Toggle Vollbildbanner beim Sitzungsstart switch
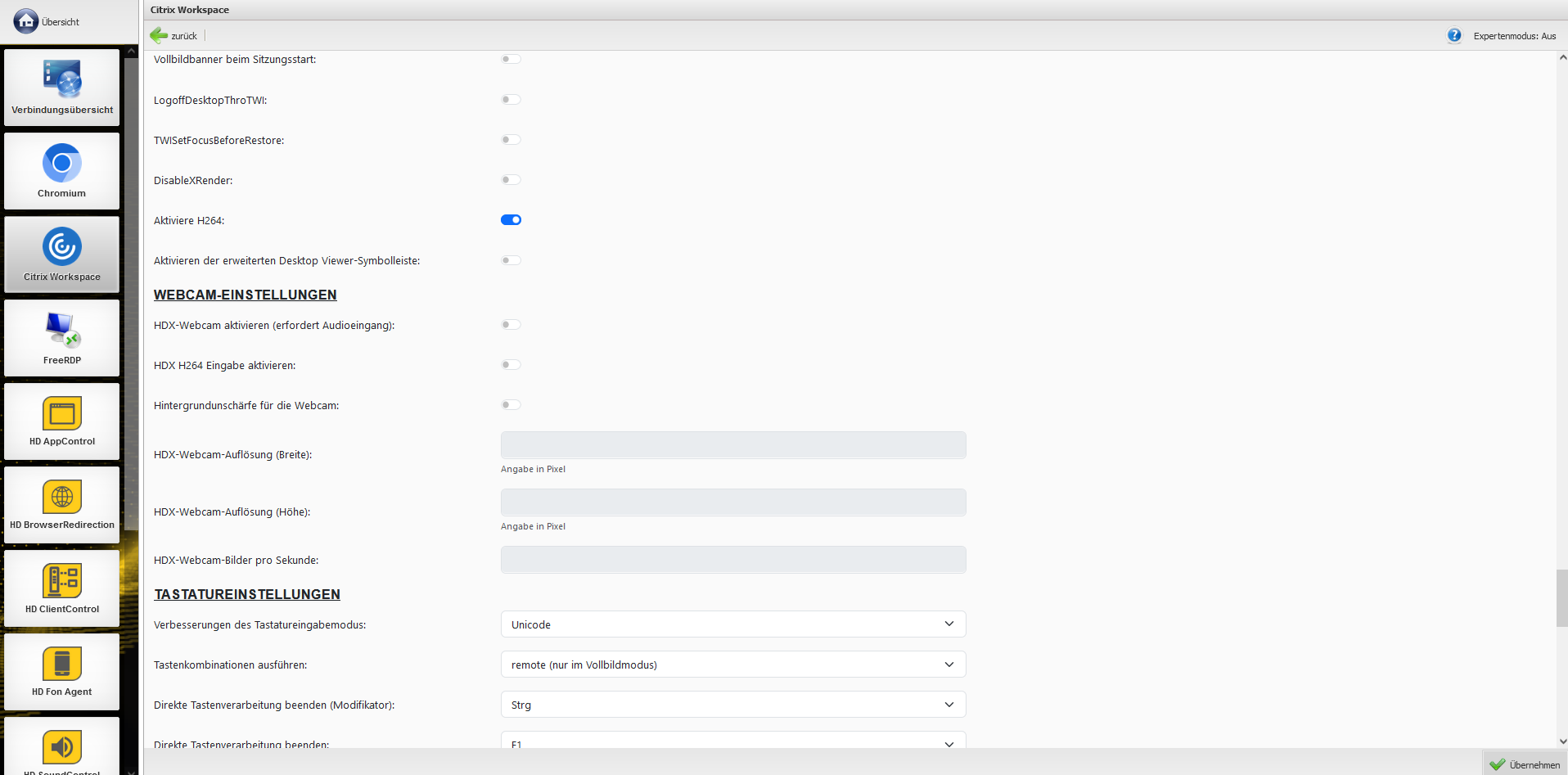1568x775 pixels. coord(511,59)
